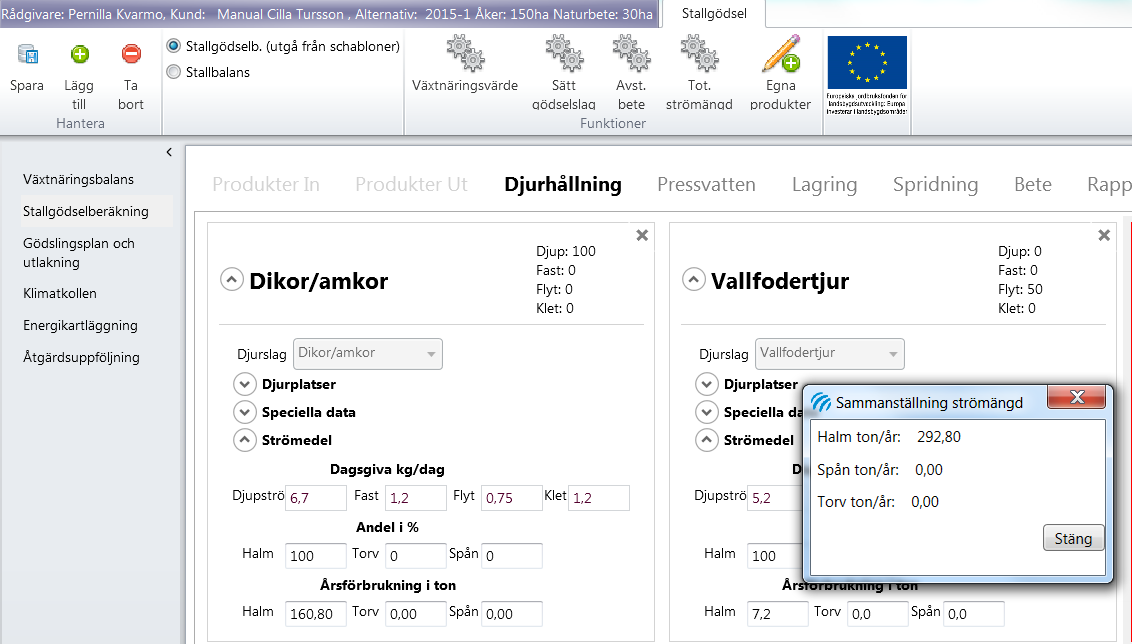The height and width of the screenshot is (644, 1132).
Task: Close Sammanställning strömängd dialog with red X
Action: (x=1076, y=397)
